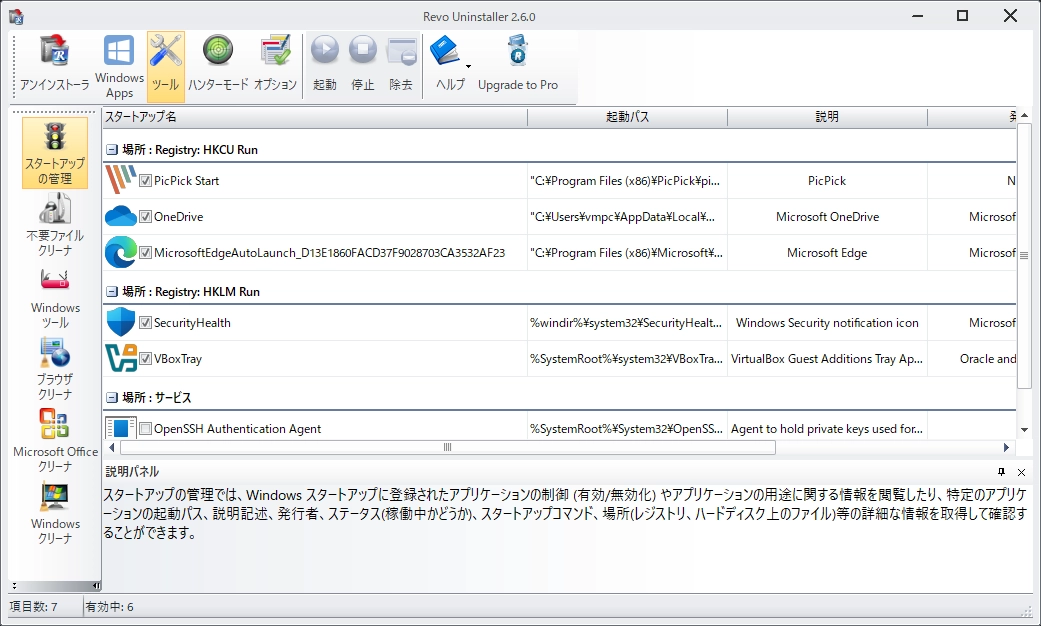1041x626 pixels.
Task: Click vertical scrollbar up arrow in list
Action: click(x=1024, y=116)
